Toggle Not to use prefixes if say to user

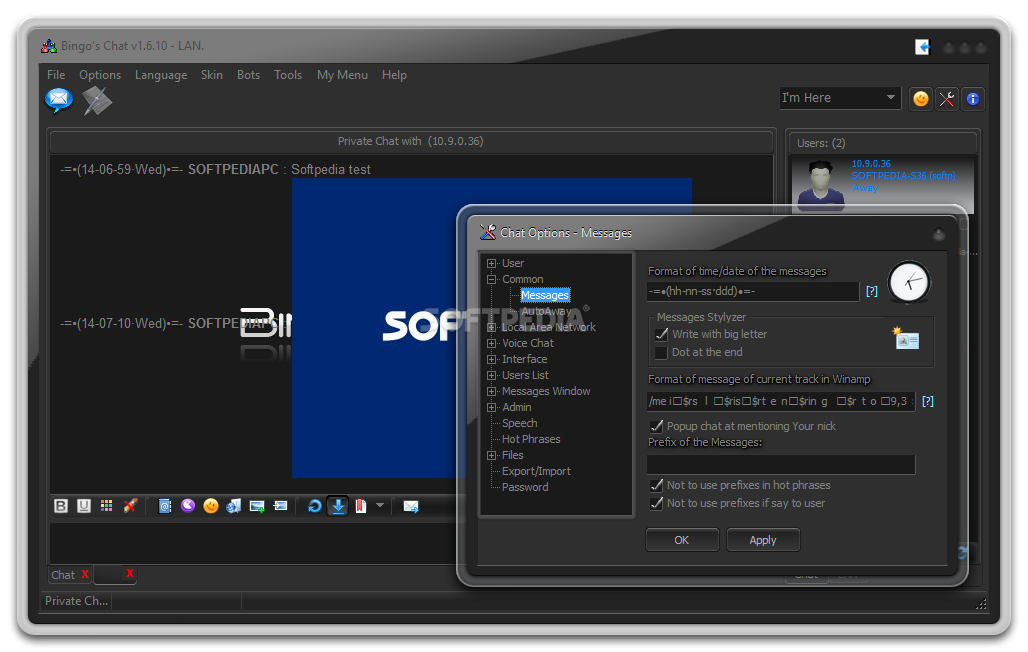click(656, 504)
